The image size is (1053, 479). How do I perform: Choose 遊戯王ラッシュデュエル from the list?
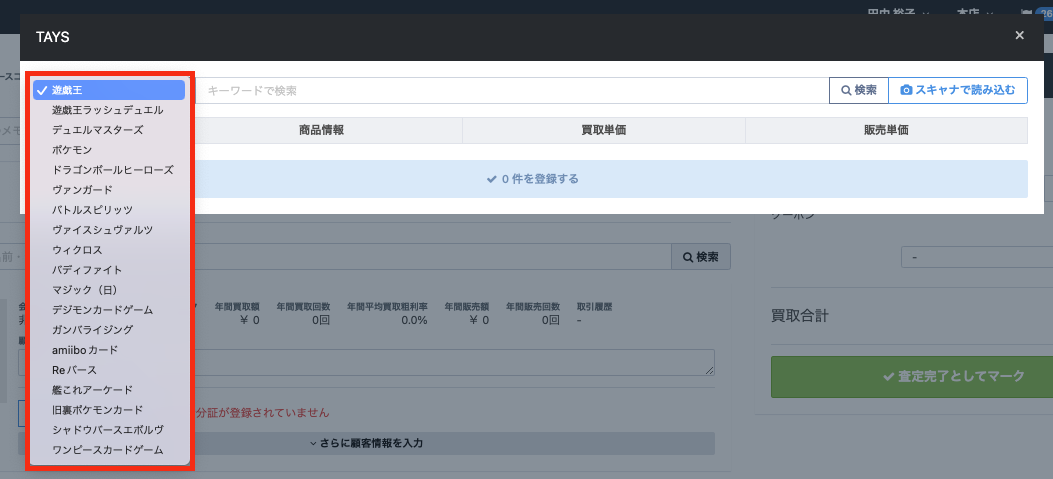(109, 110)
